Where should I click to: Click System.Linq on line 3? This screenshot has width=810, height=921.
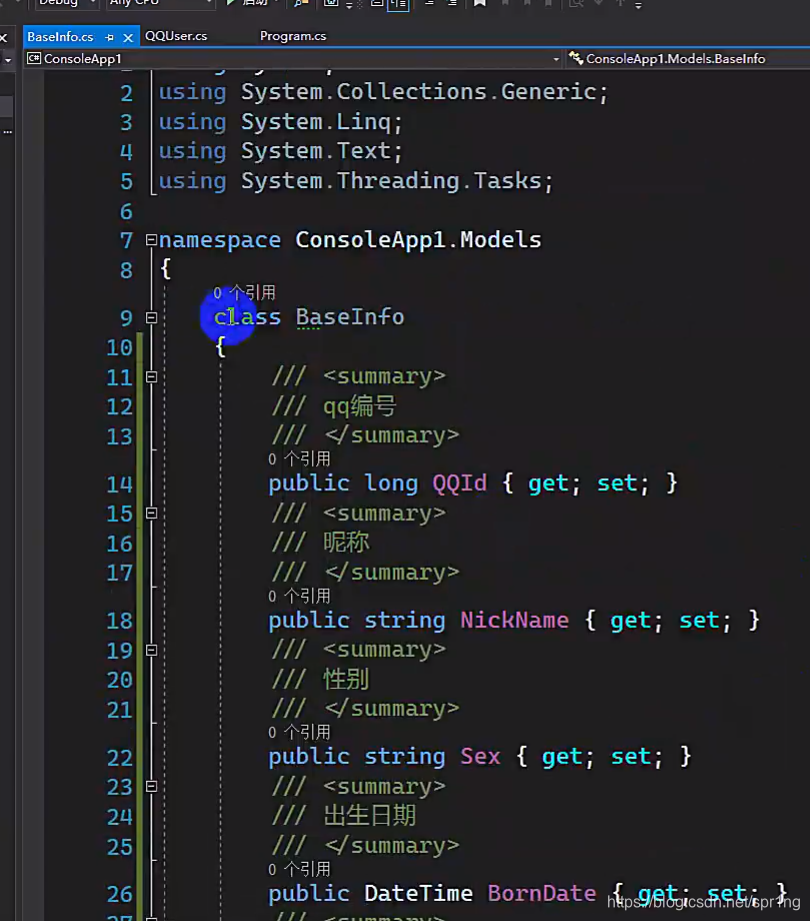316,122
